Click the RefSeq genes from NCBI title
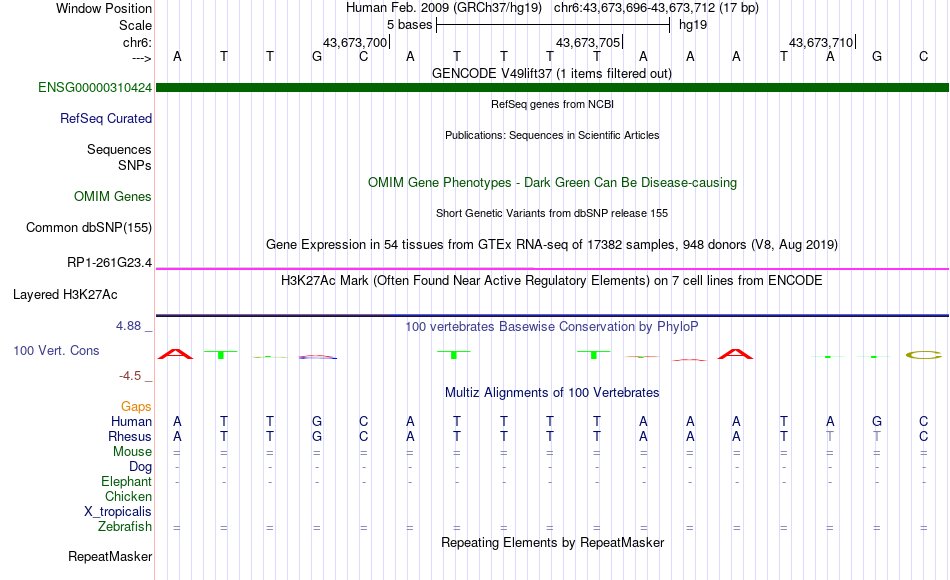 point(553,104)
